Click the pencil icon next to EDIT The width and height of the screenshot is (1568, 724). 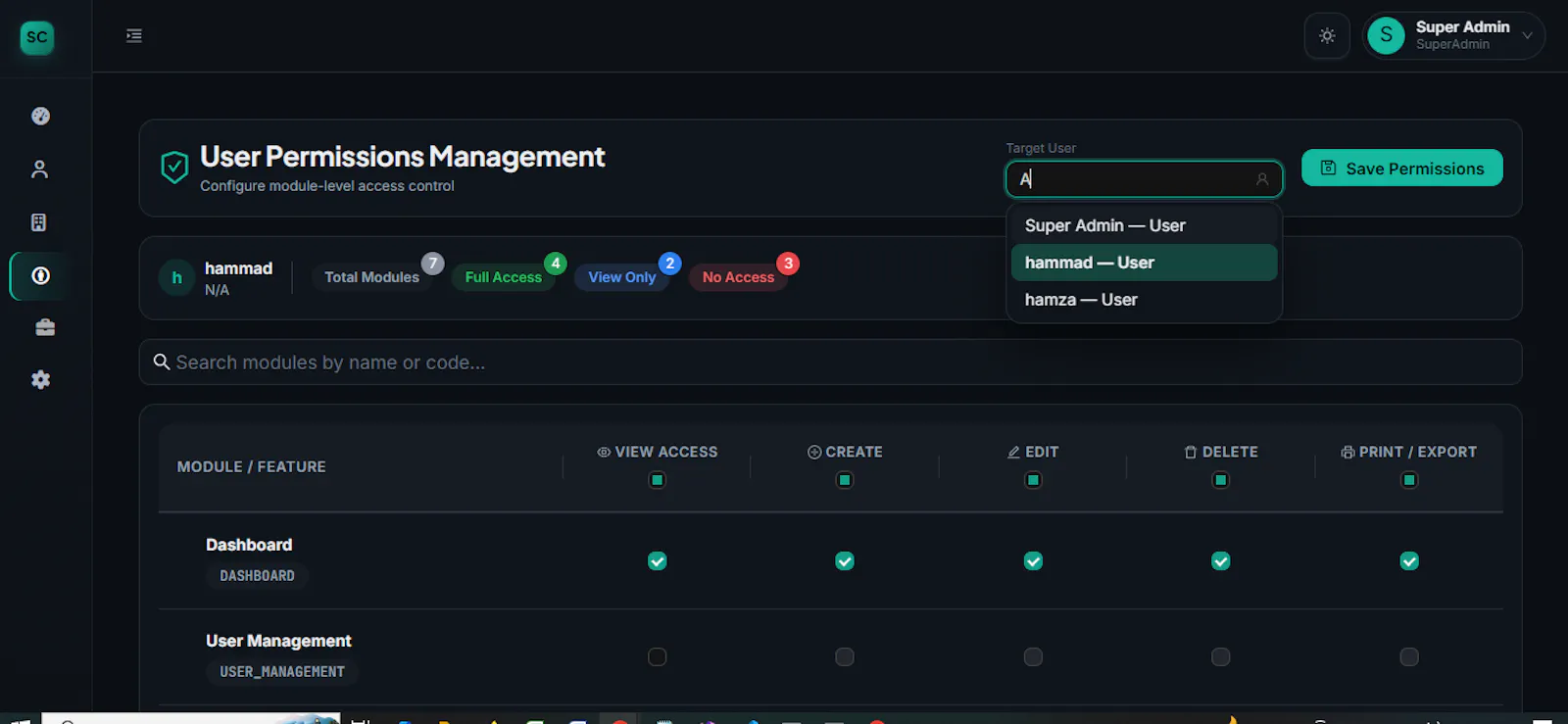click(x=1014, y=452)
